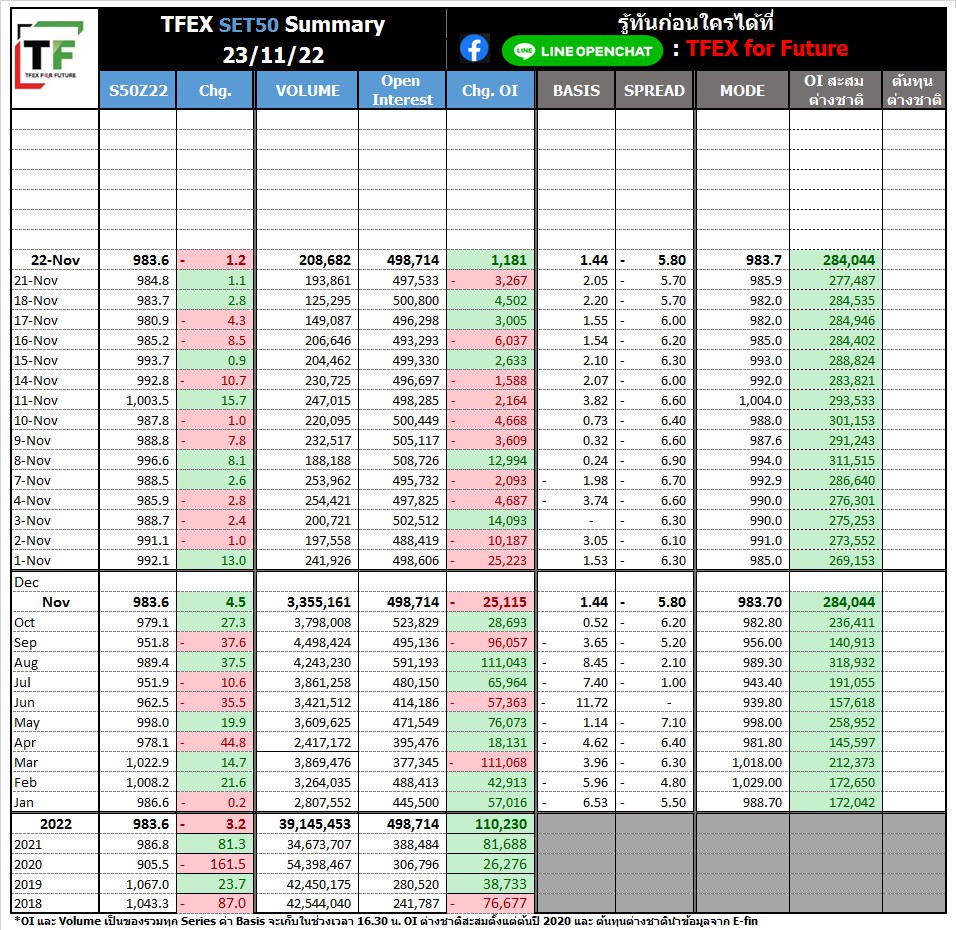Viewport: 956px width, 930px height.
Task: Click the Dec section label
Action: coord(26,582)
